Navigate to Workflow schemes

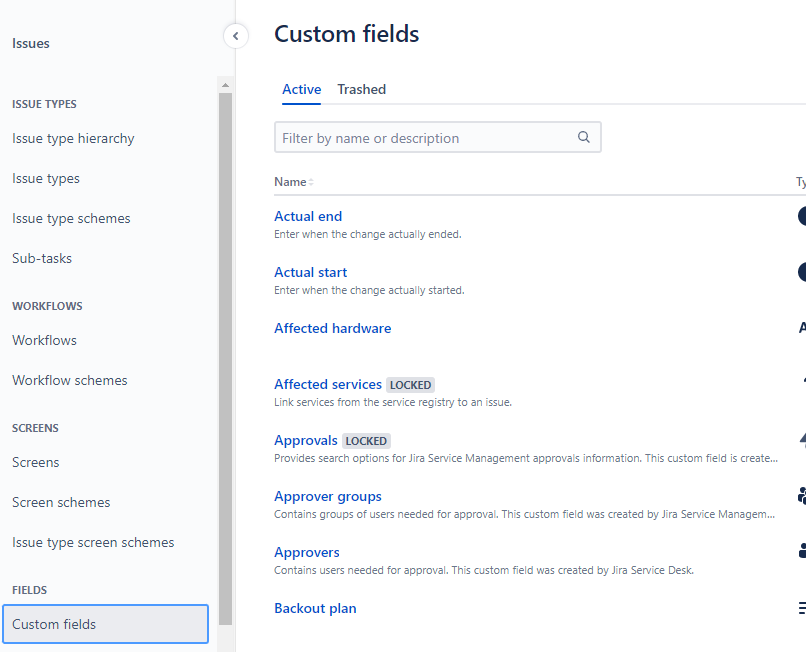tap(70, 380)
